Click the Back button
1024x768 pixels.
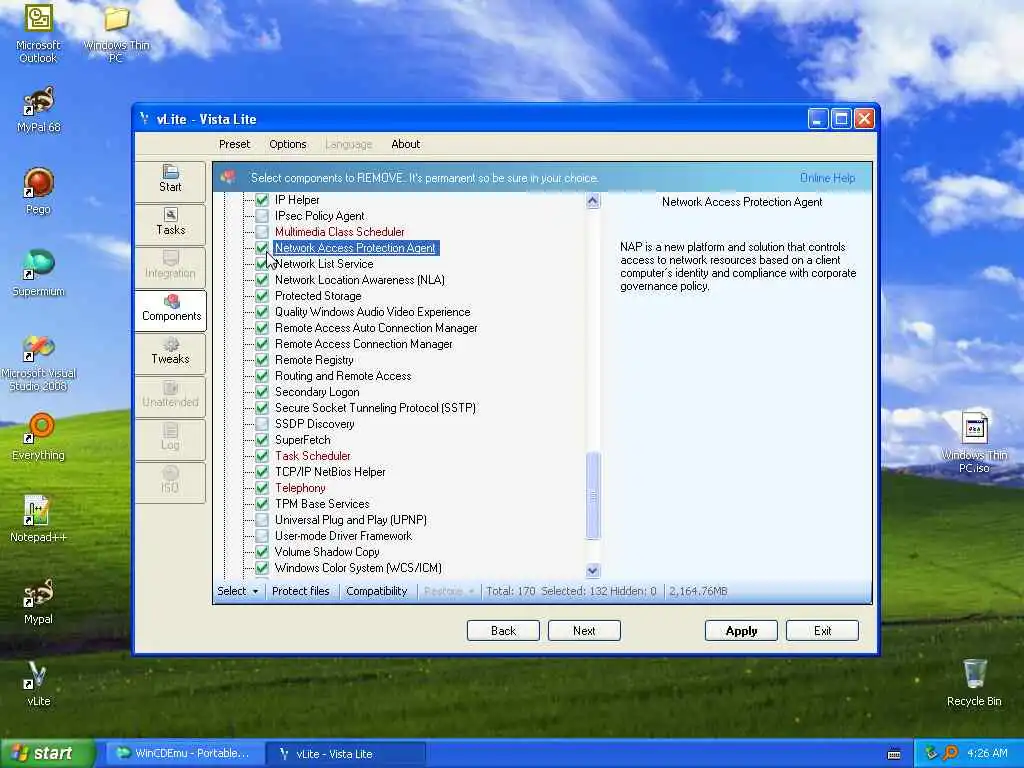(503, 631)
